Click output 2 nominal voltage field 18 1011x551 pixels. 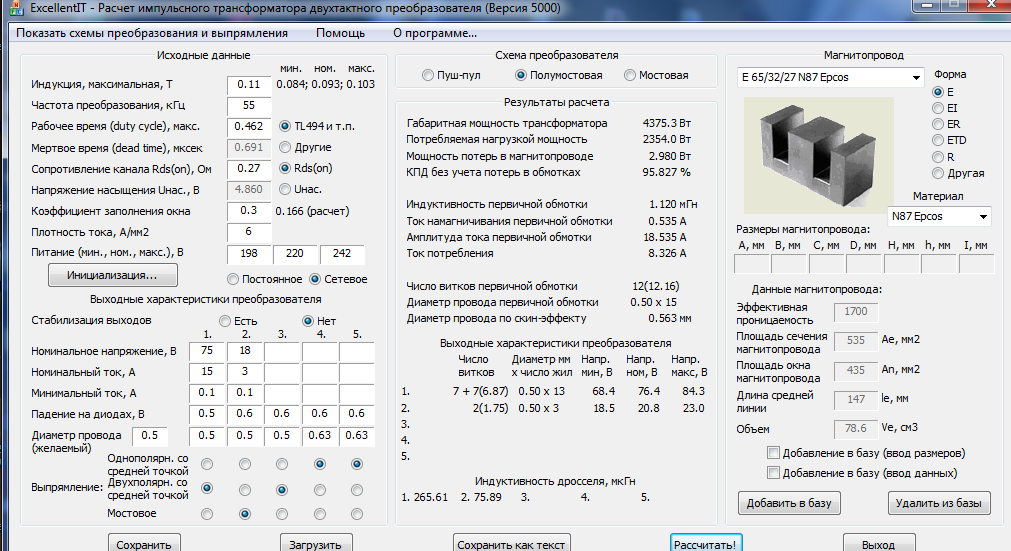244,351
